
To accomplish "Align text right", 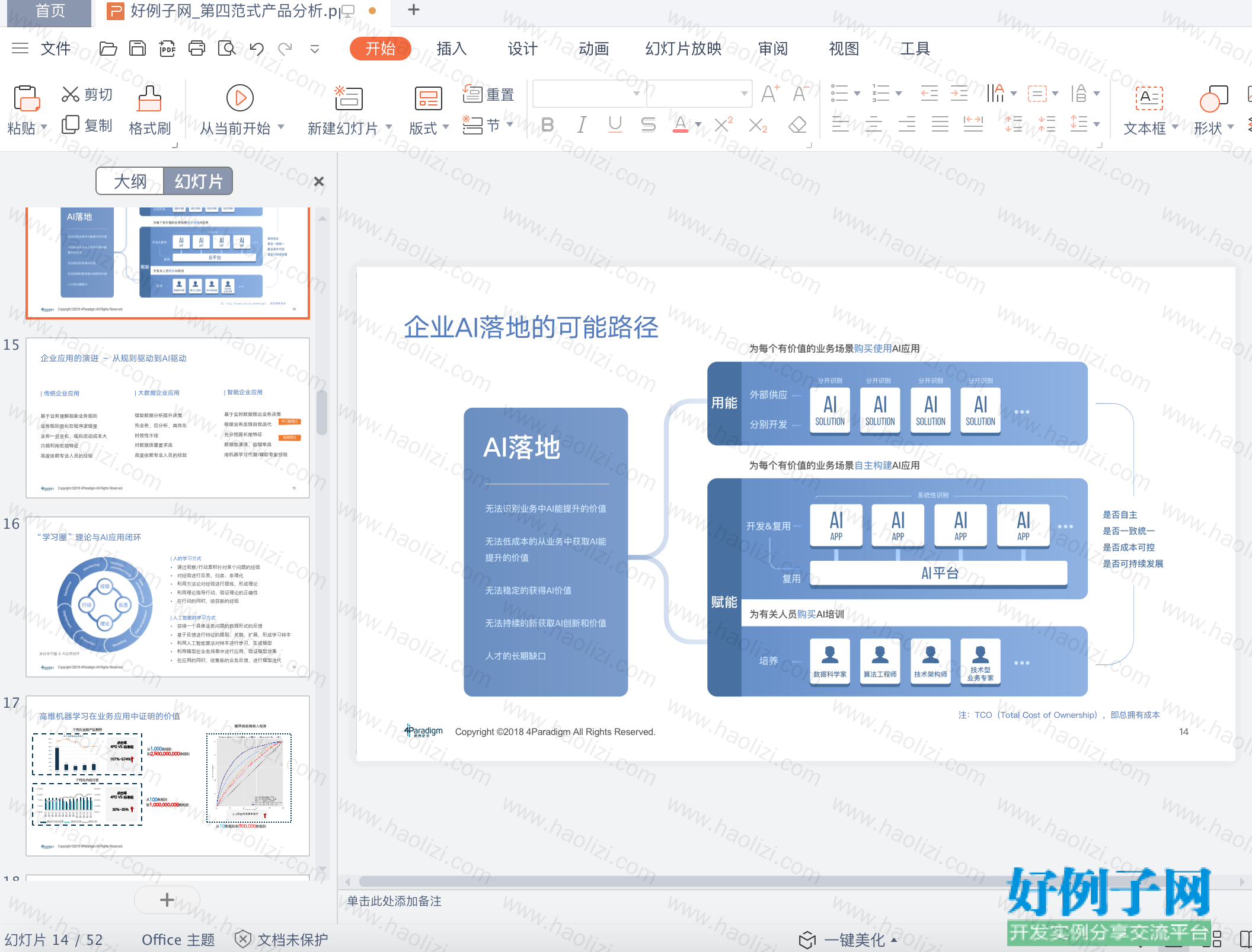I will [x=906, y=124].
